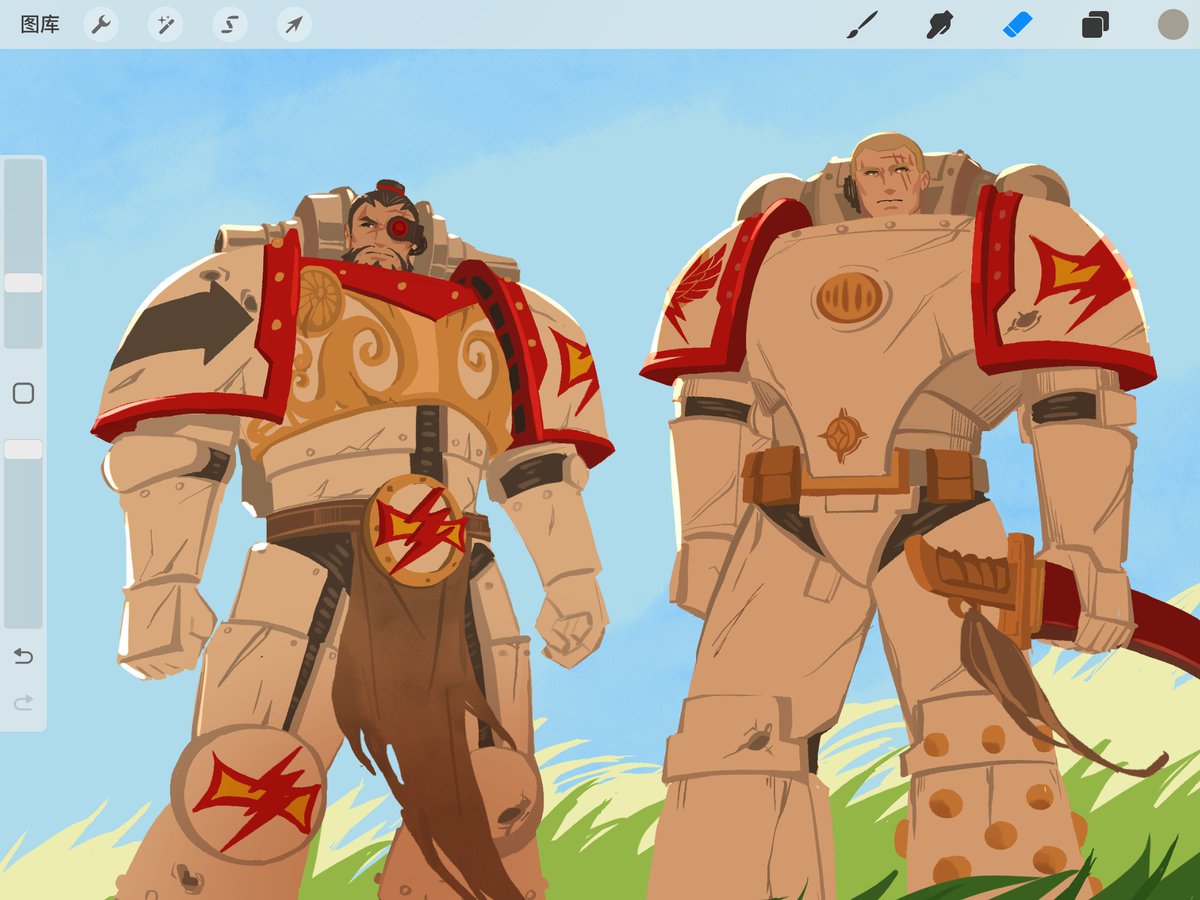Screen dimensions: 1200x900
Task: Switch to the Smudge tool
Action: click(x=941, y=25)
